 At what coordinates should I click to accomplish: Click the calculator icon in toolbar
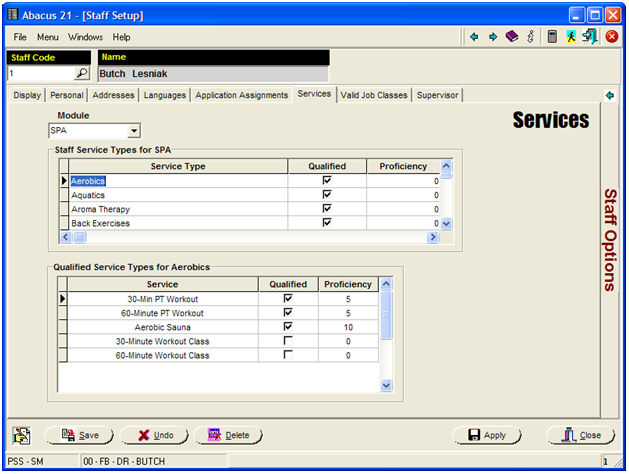(x=551, y=37)
